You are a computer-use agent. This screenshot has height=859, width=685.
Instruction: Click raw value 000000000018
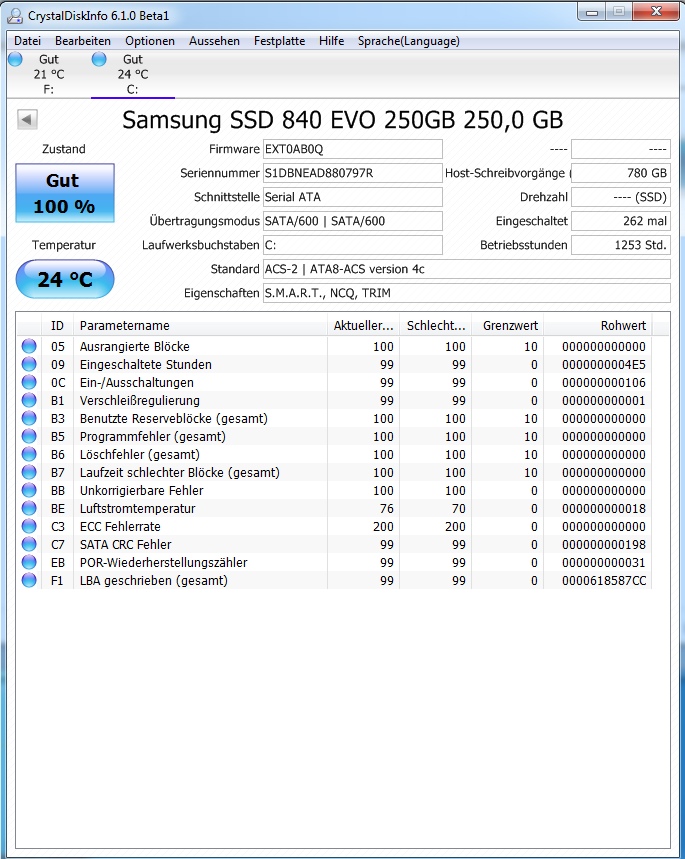(604, 508)
